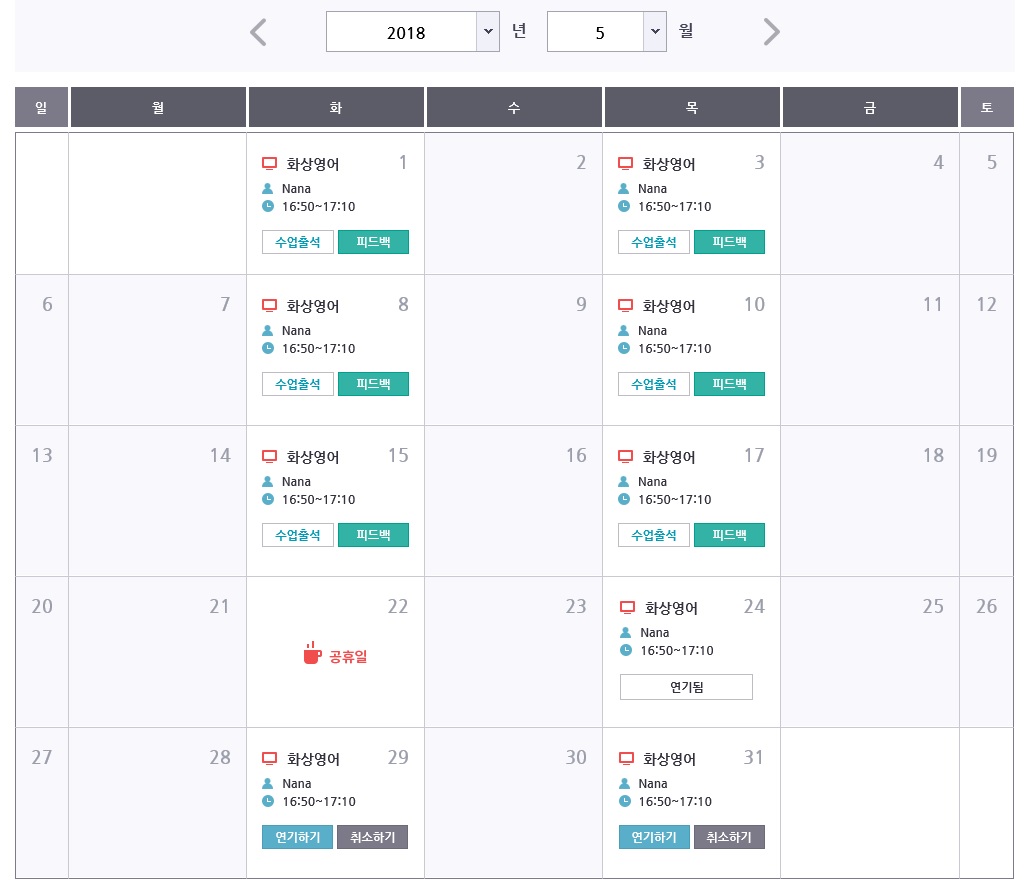Go to previous month arrow
The width and height of the screenshot is (1029, 885).
click(x=258, y=32)
